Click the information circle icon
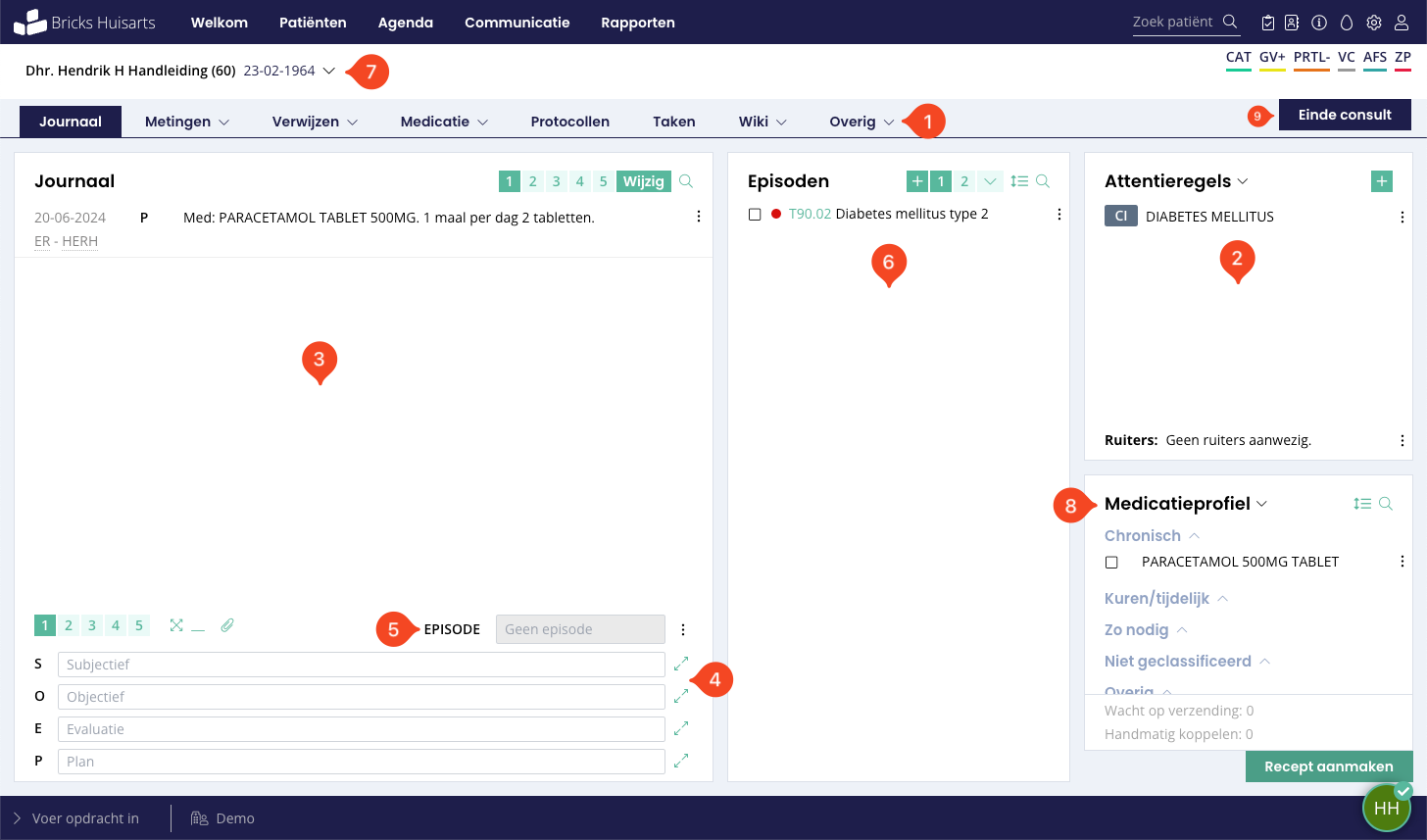This screenshot has width=1427, height=840. point(1319,23)
